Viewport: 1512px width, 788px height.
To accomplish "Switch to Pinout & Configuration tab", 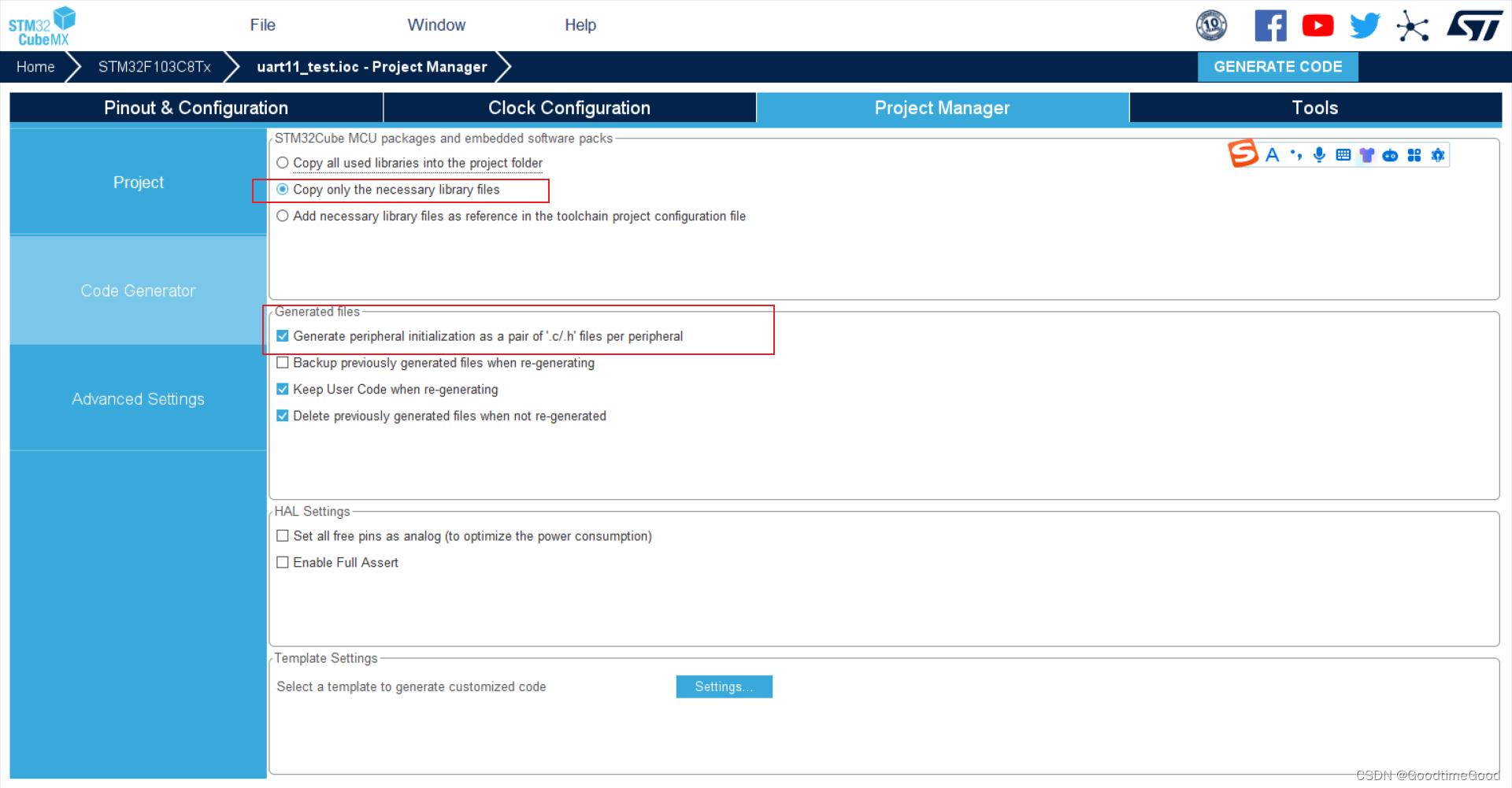I will point(196,108).
